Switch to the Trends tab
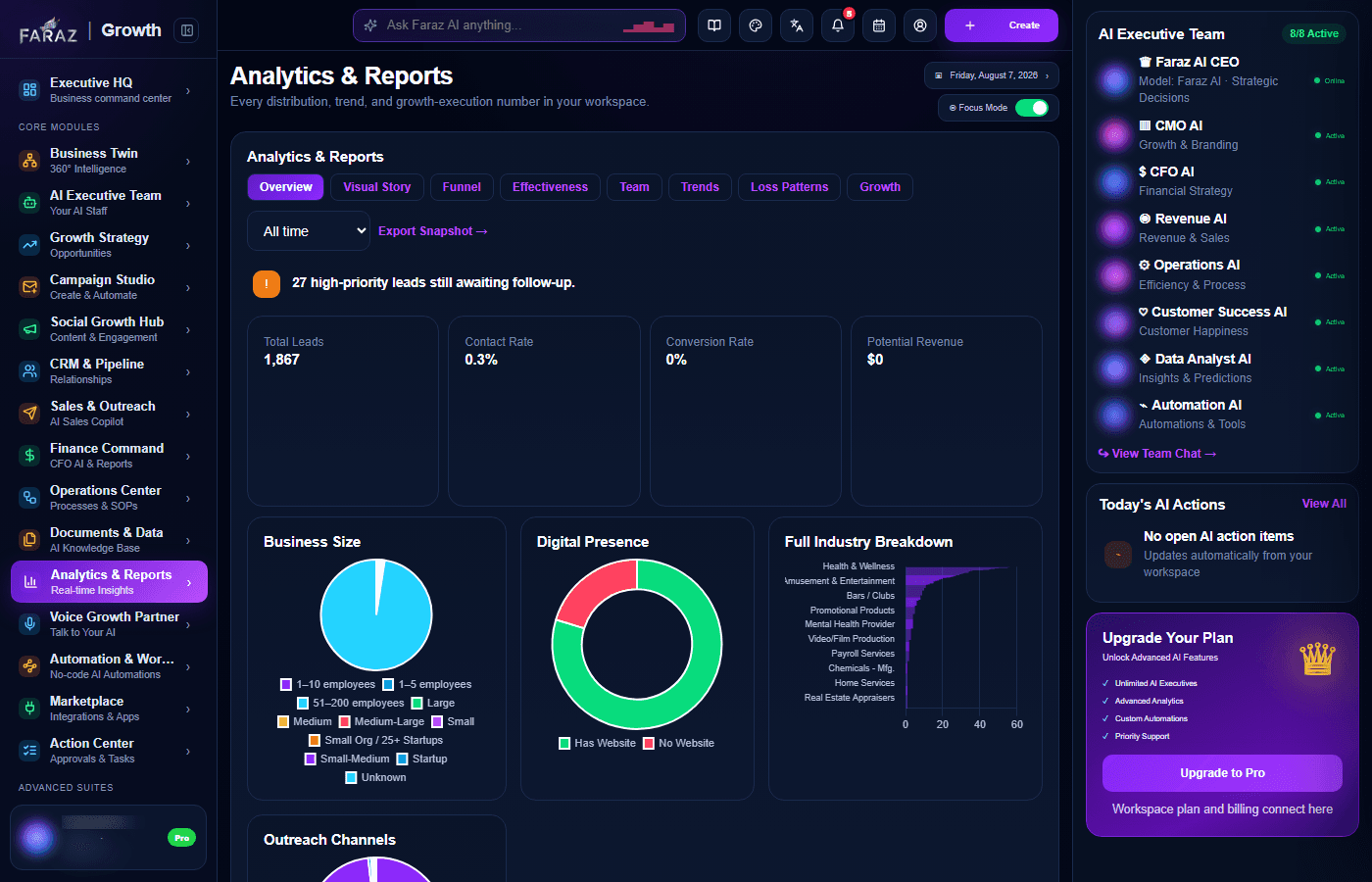Image resolution: width=1372 pixels, height=882 pixels. coord(700,187)
